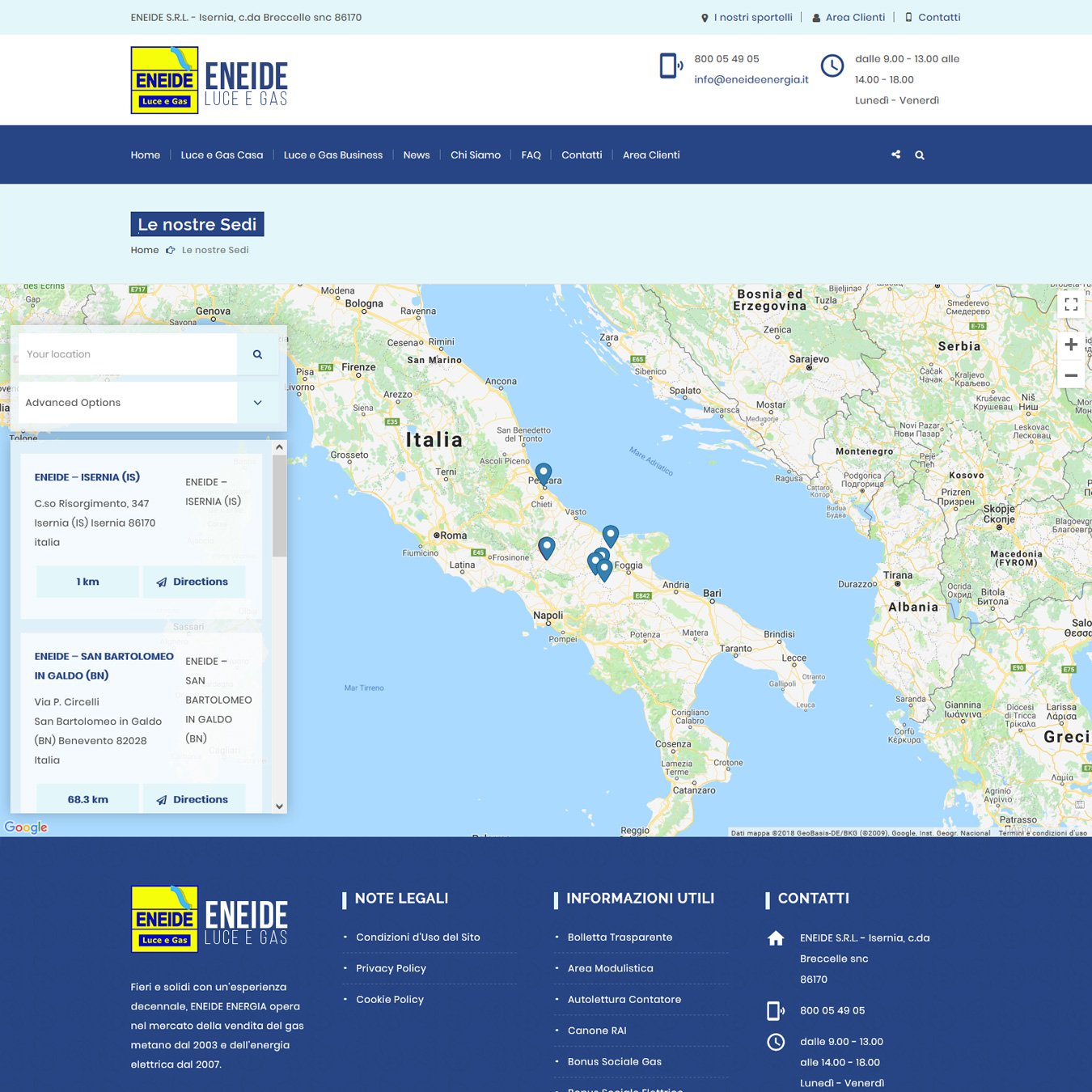This screenshot has height=1092, width=1092.
Task: Open Canone RAI footer link
Action: (x=597, y=1031)
